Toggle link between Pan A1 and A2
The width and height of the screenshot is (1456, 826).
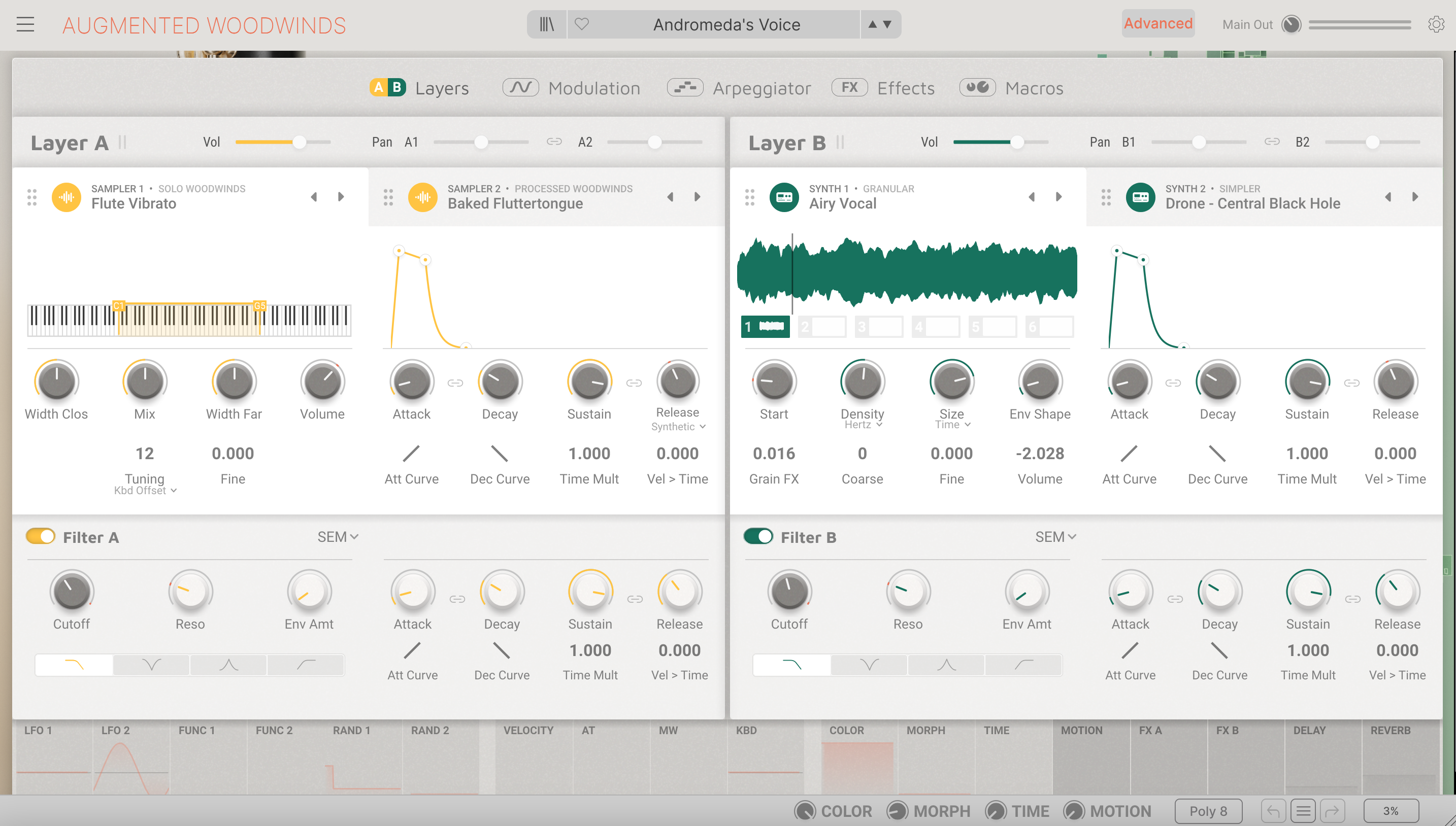point(554,142)
